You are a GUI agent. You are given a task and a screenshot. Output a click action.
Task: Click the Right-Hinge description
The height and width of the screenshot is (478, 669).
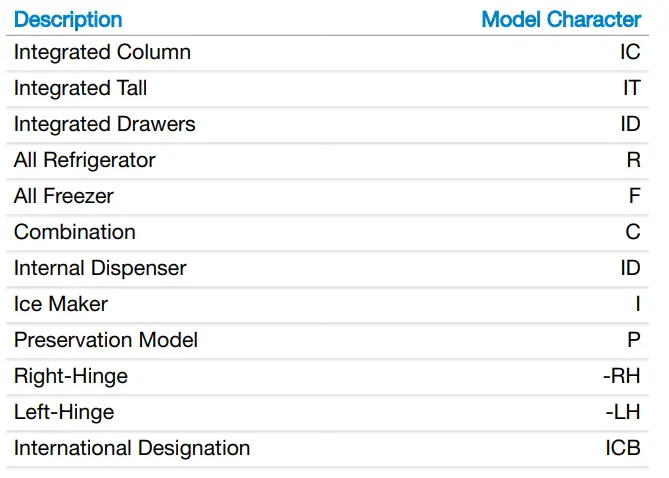pyautogui.click(x=70, y=376)
